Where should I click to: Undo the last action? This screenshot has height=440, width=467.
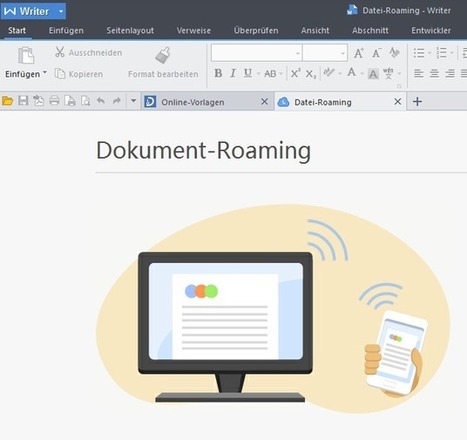click(x=101, y=100)
